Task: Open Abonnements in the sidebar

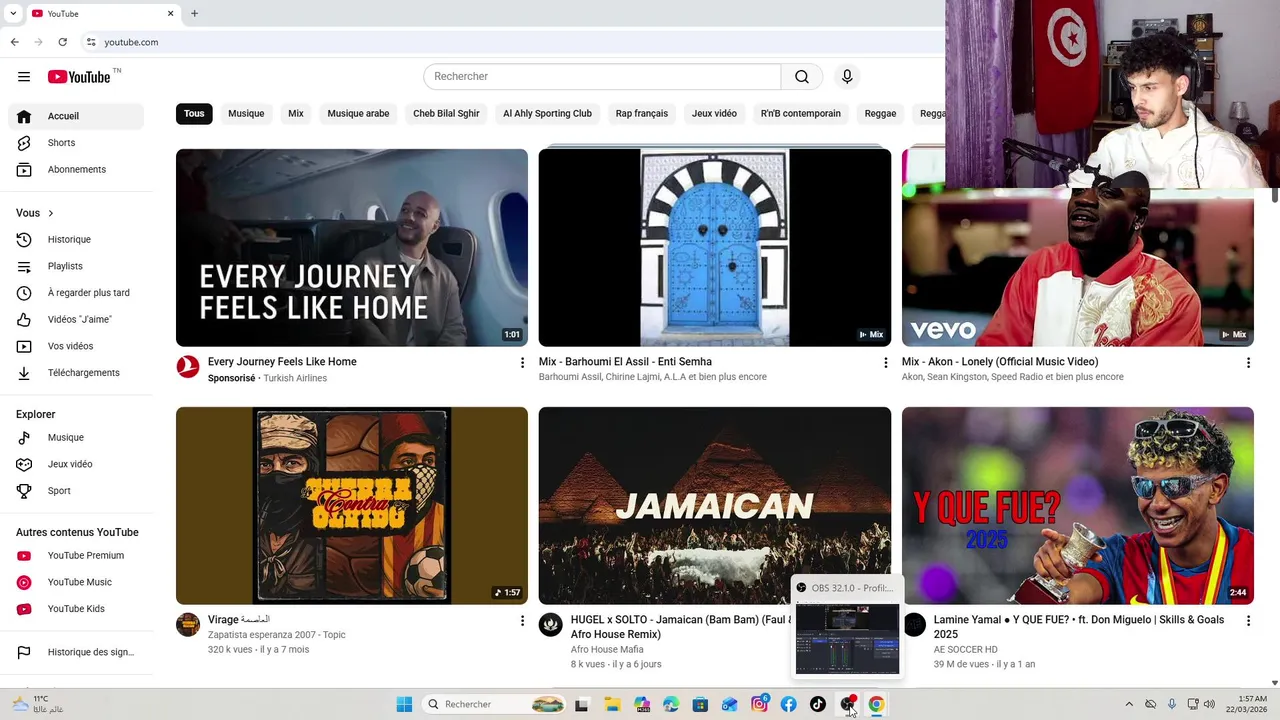Action: tap(76, 170)
